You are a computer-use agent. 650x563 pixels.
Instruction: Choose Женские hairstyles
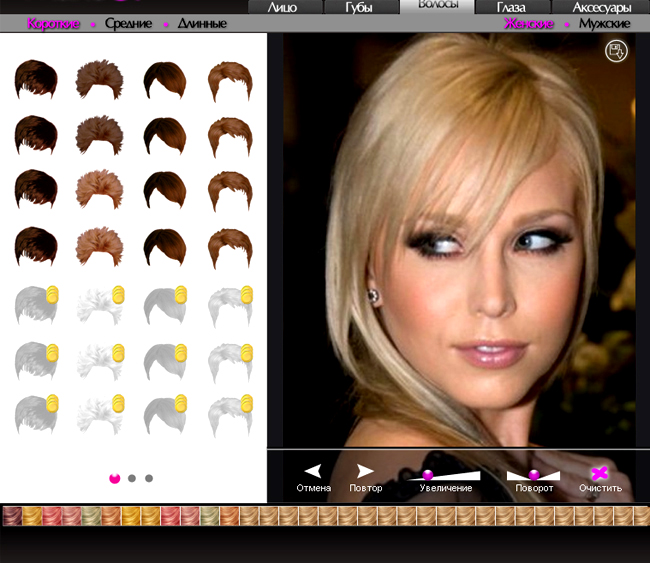tap(528, 24)
